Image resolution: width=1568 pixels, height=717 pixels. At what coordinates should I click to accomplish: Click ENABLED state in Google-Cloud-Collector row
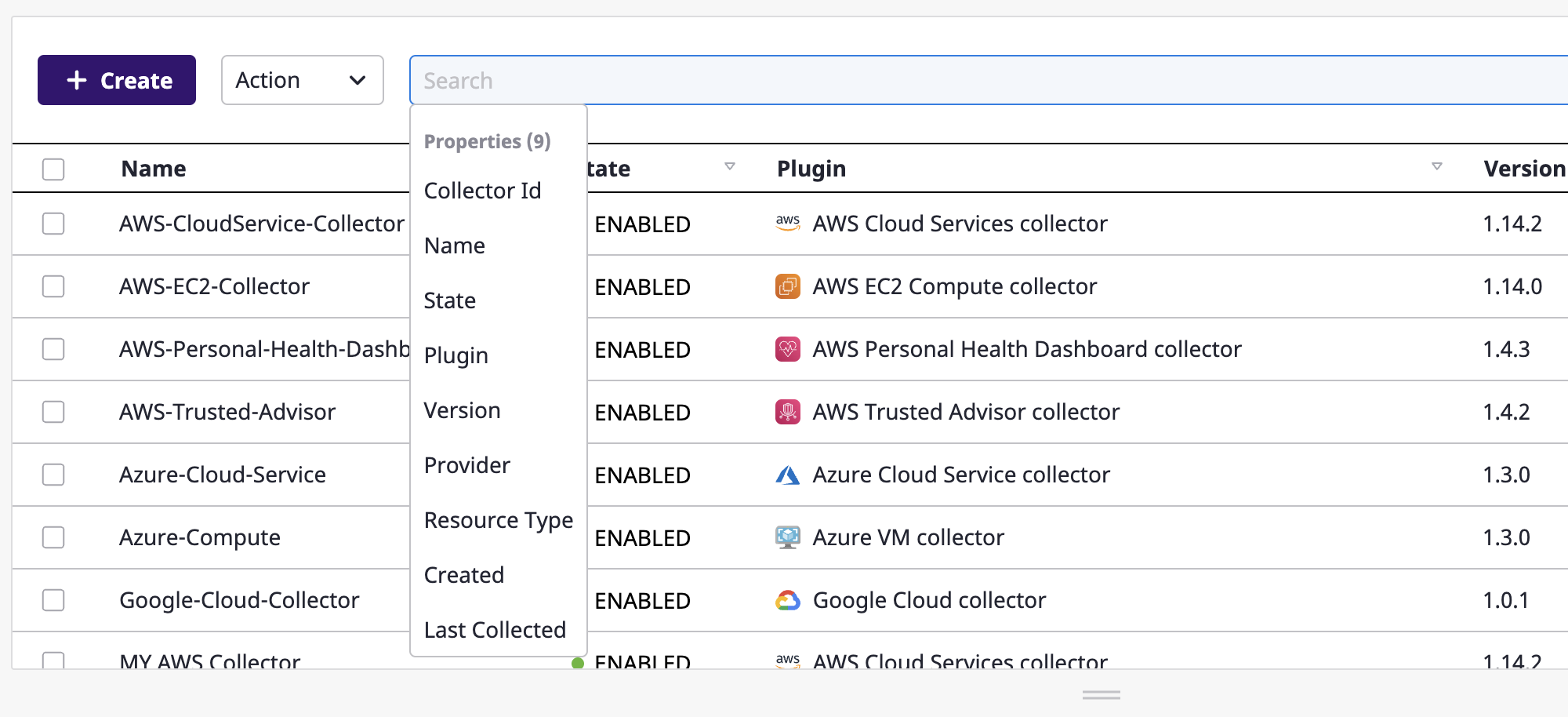642,601
